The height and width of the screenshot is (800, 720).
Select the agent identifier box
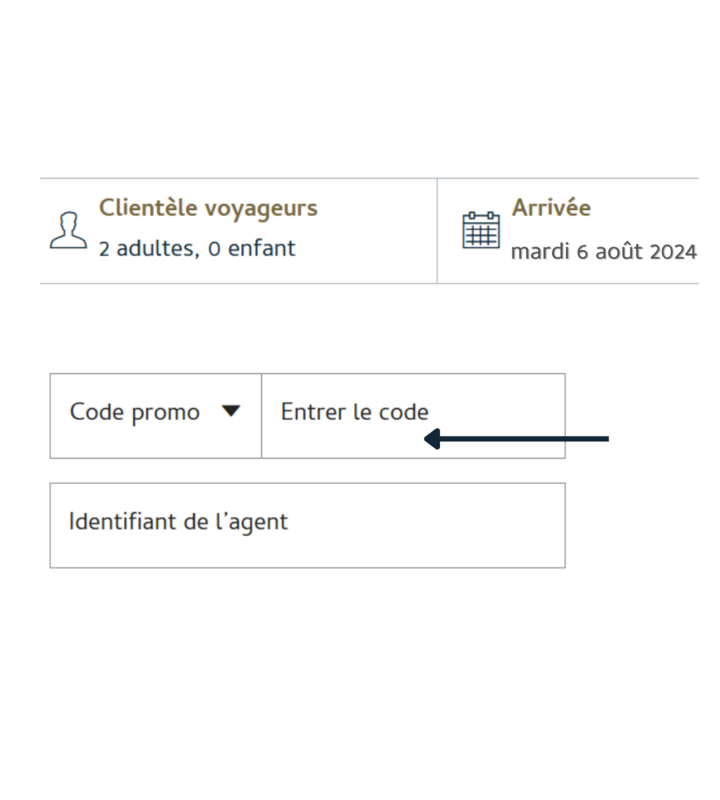point(307,525)
